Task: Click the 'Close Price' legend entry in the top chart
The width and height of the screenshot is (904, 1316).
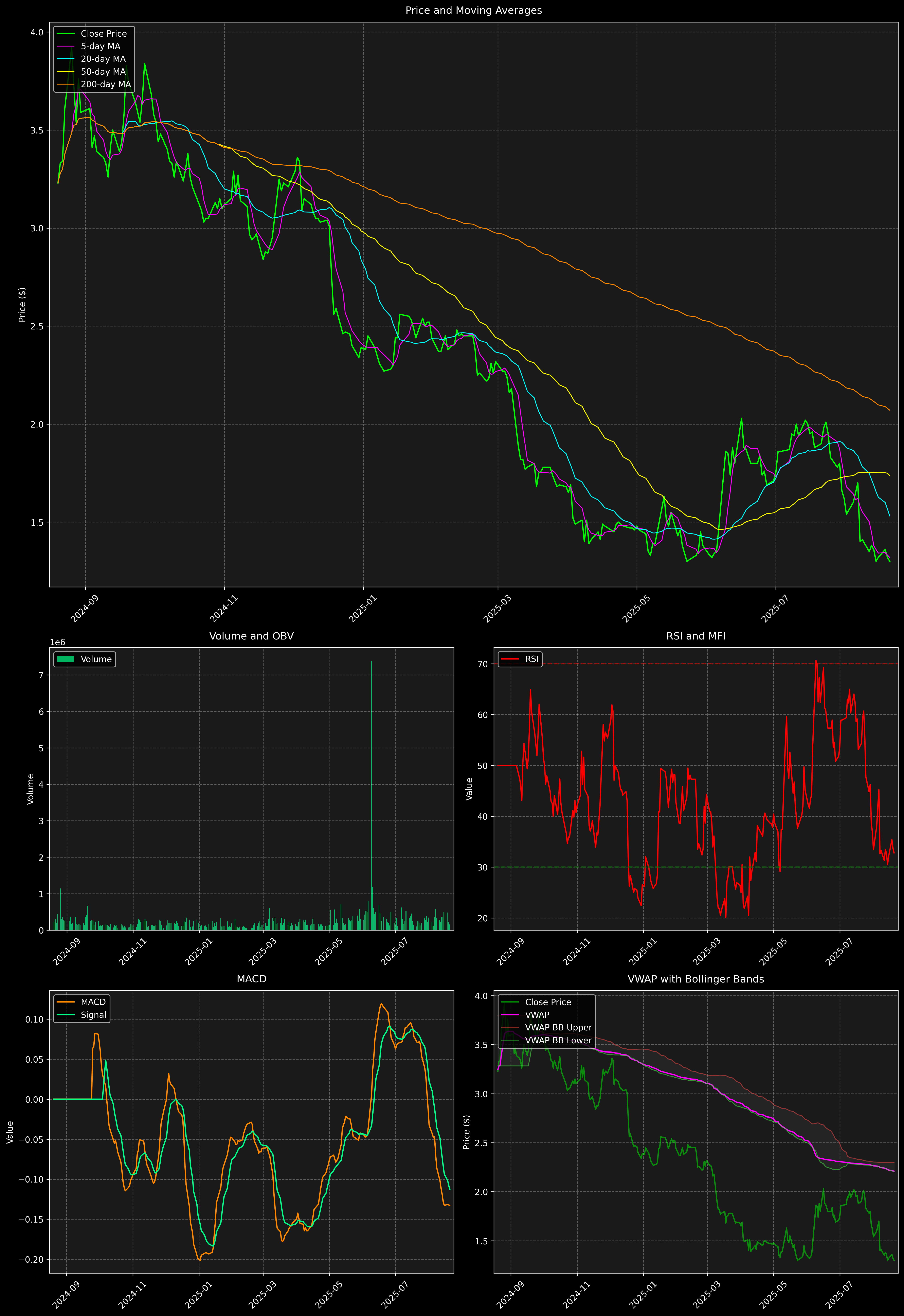Action: (104, 33)
